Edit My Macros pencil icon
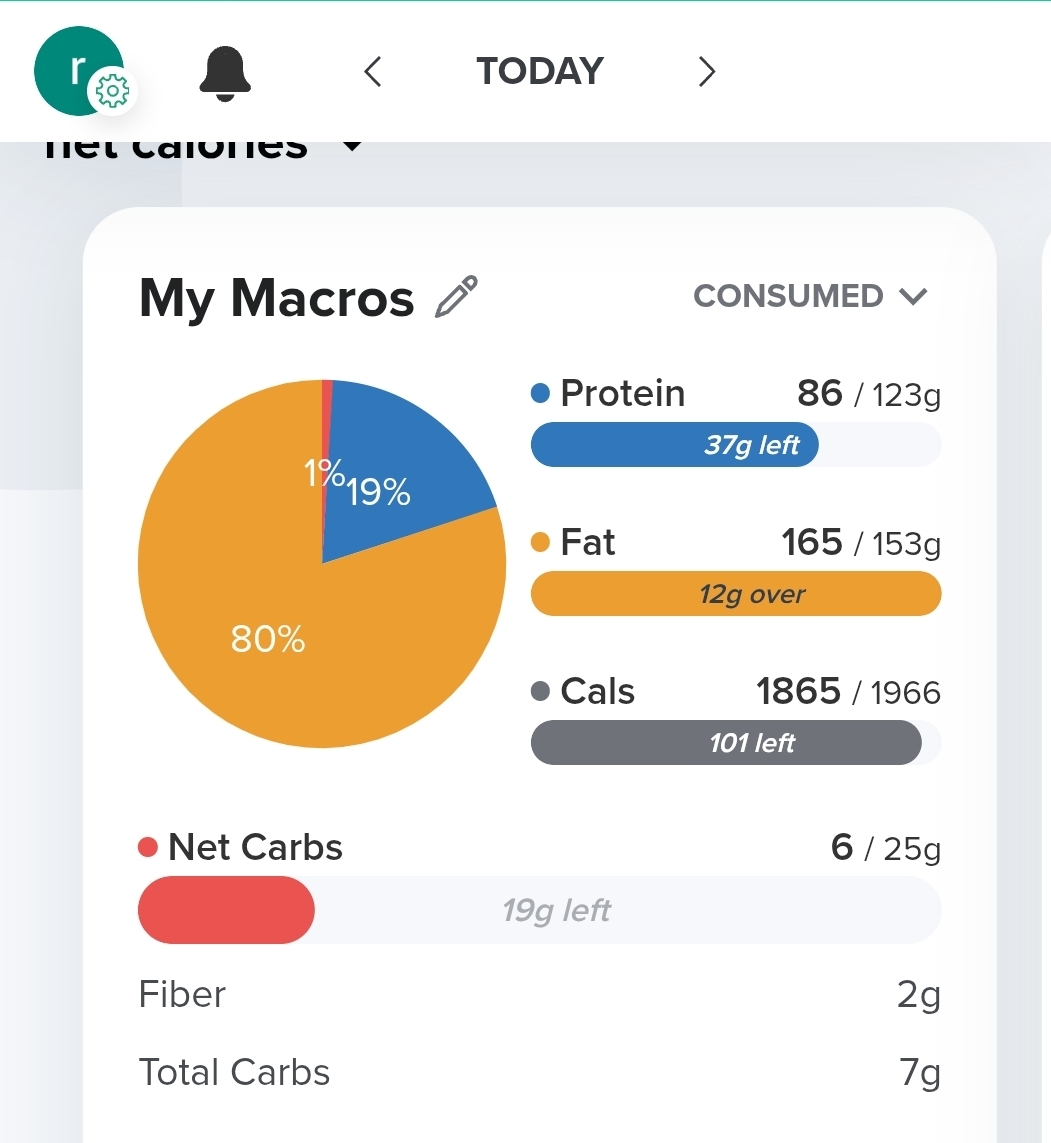This screenshot has height=1143, width=1051. (457, 298)
